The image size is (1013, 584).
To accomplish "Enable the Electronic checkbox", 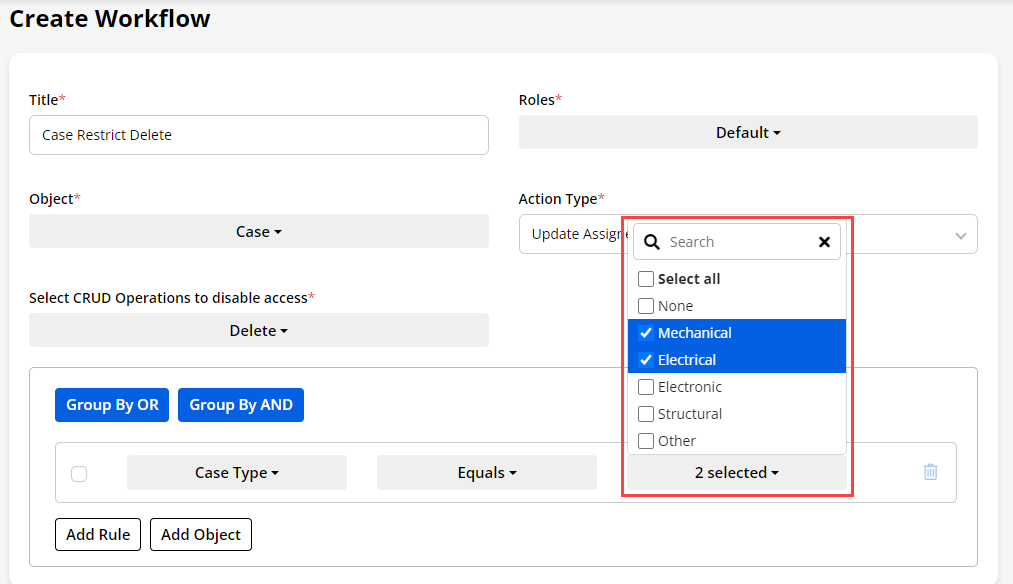I will (x=646, y=387).
